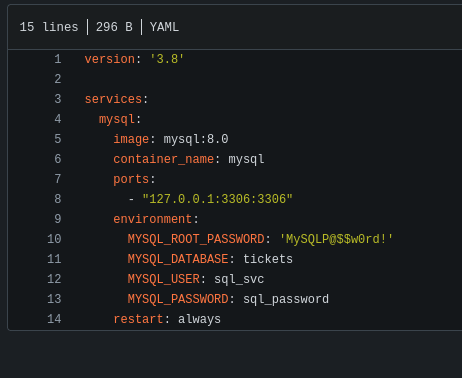Click the MYSQL_DATABASE value tickets
This screenshot has width=462, height=378.
tap(268, 259)
